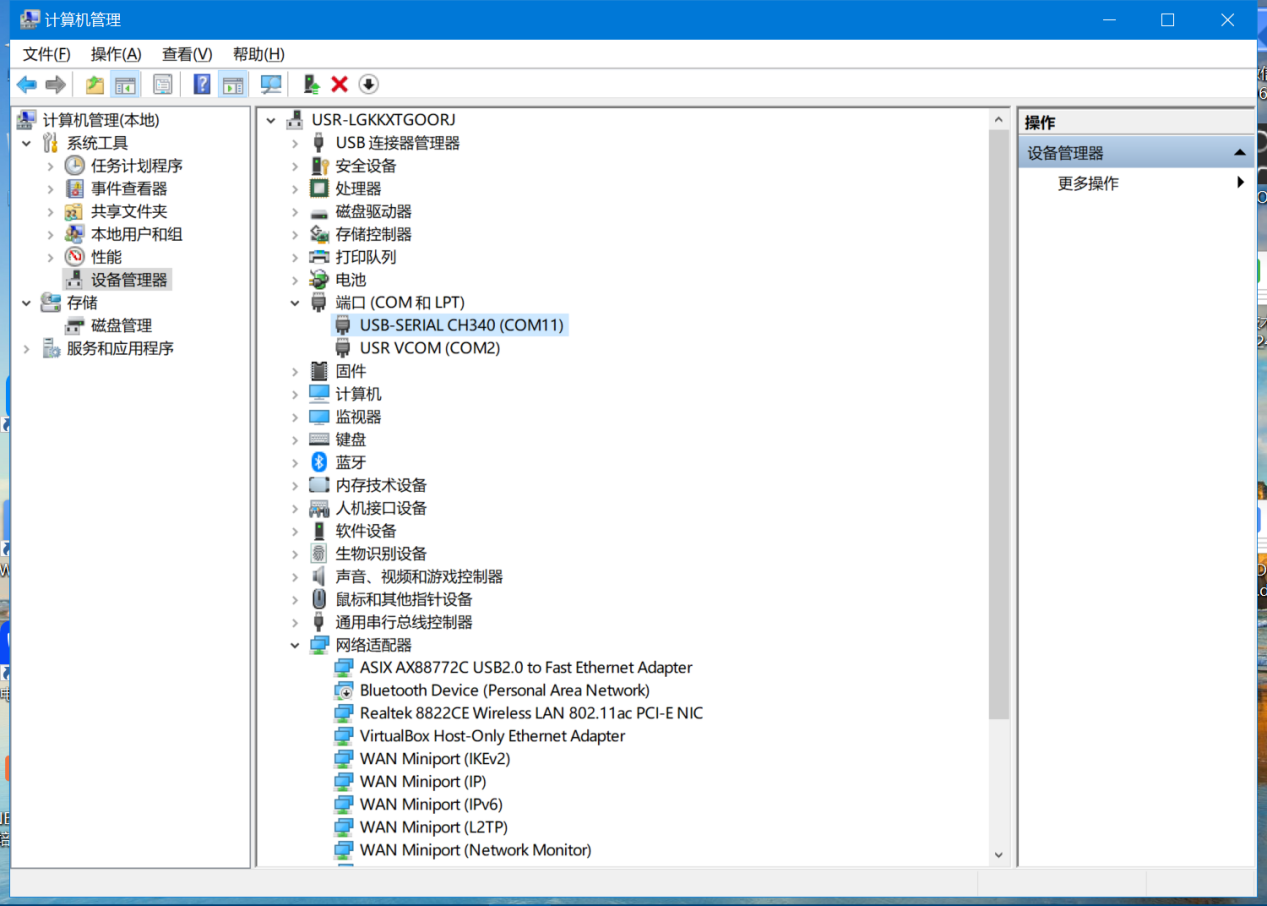1267x906 pixels.
Task: Toggle Show/Hide Action Pane toolbar button
Action: (x=232, y=85)
